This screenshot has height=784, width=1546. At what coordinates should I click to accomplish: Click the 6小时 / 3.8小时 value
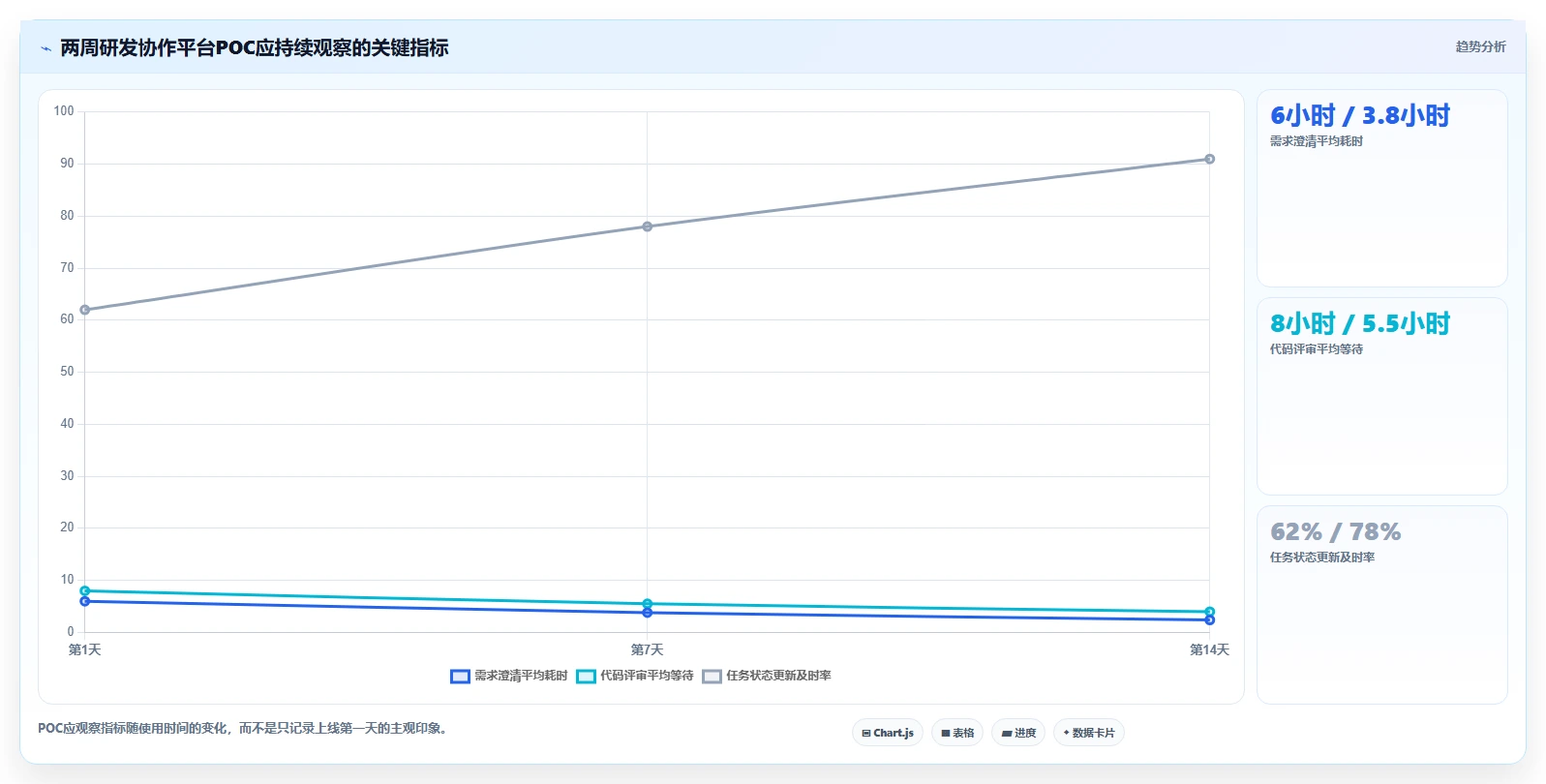coord(1360,116)
